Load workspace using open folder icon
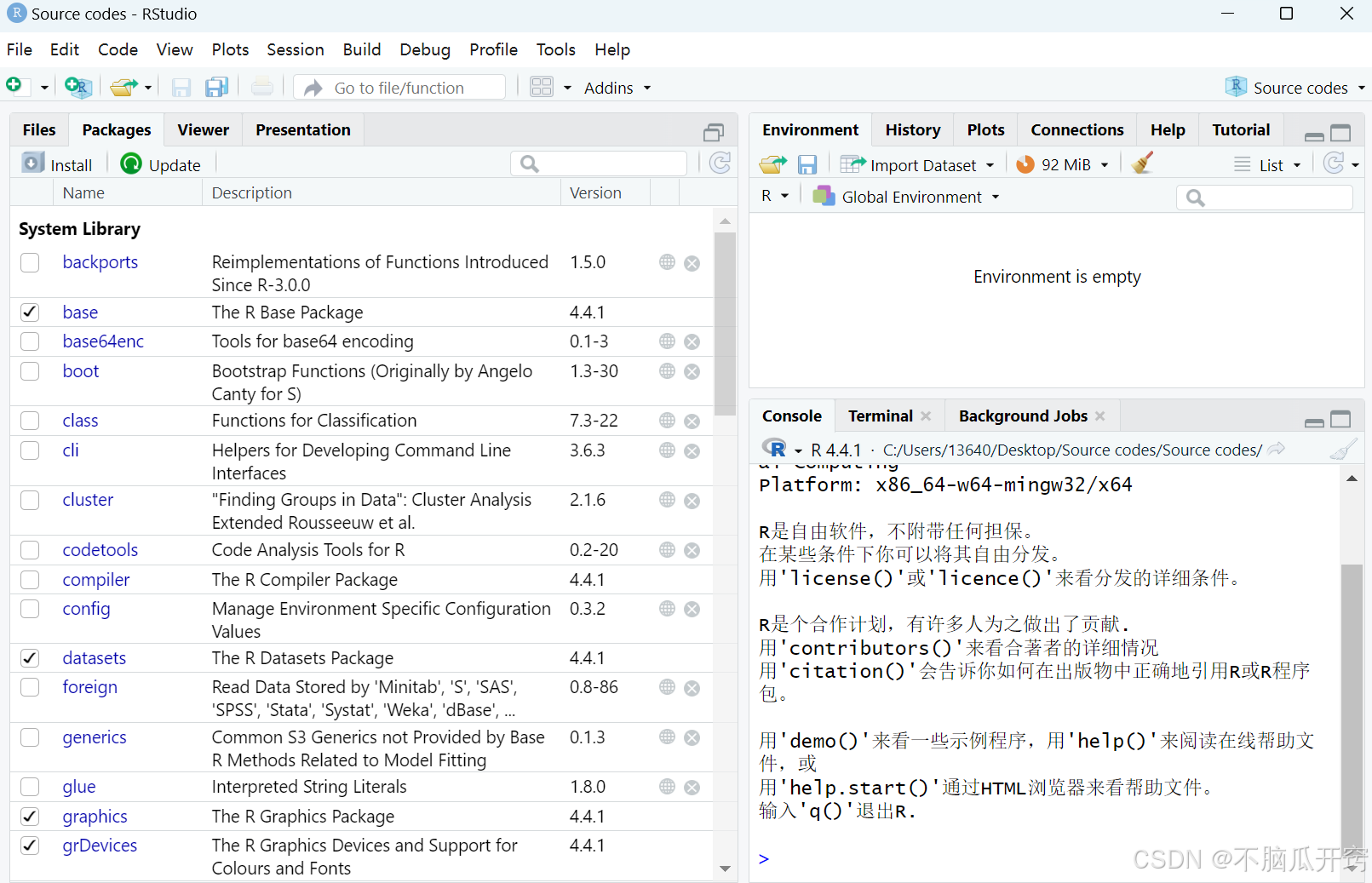The height and width of the screenshot is (883, 1372). 773,164
